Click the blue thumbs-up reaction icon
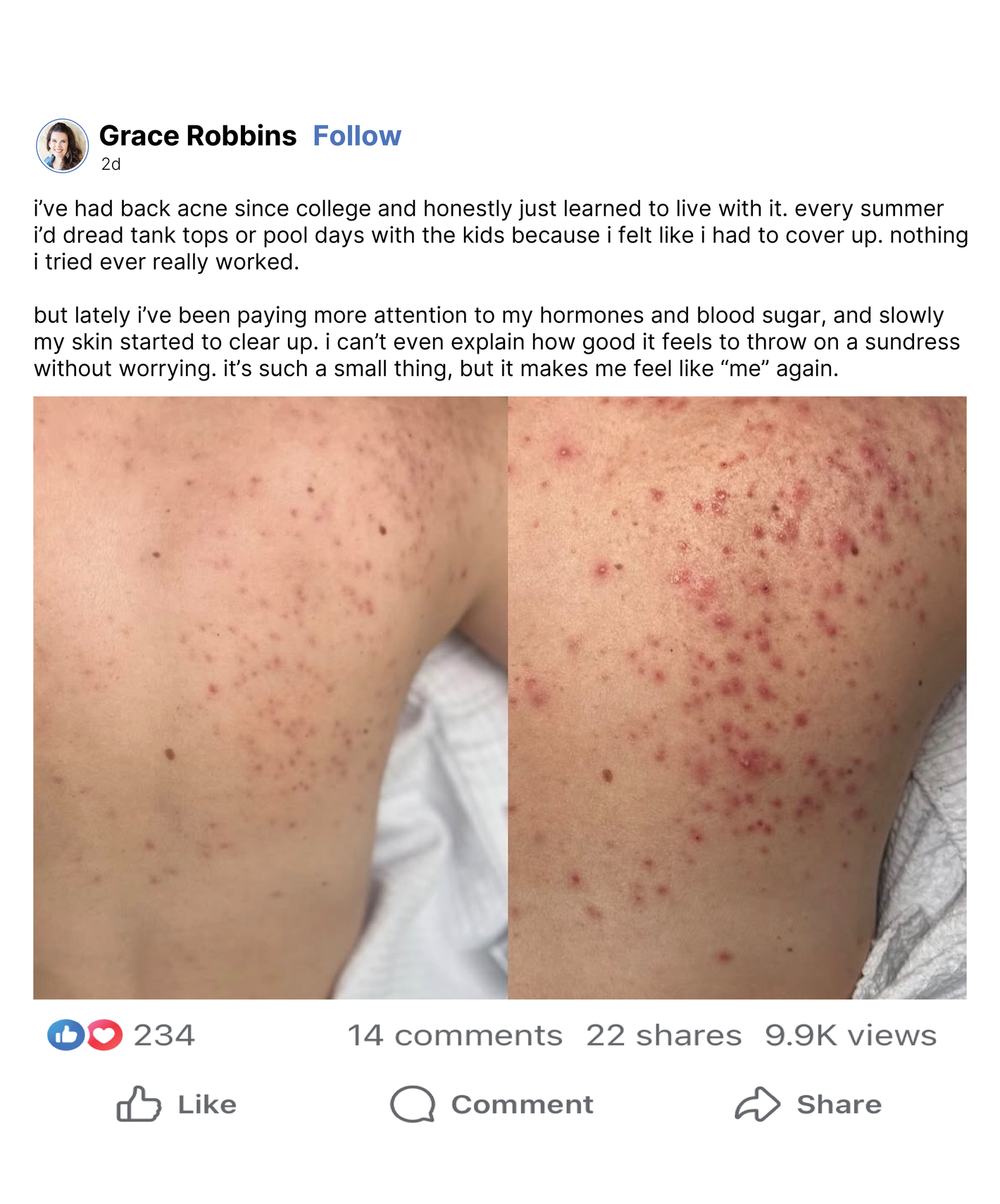This screenshot has height=1204, width=1000. [65, 1036]
